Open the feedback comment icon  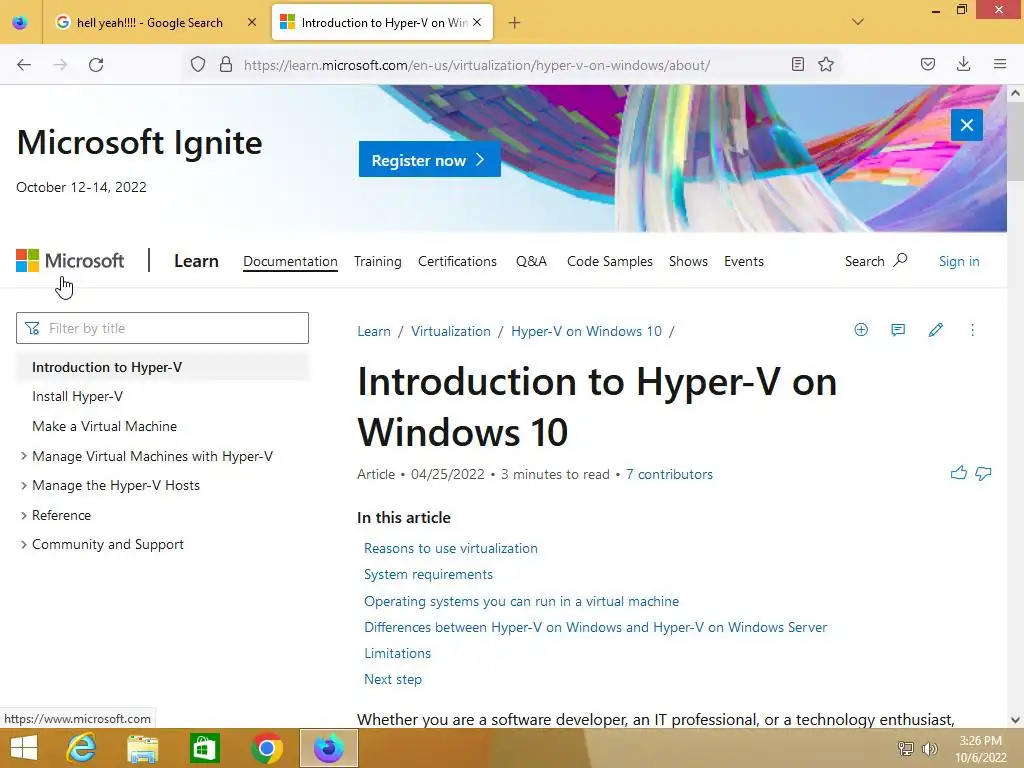[x=898, y=330]
